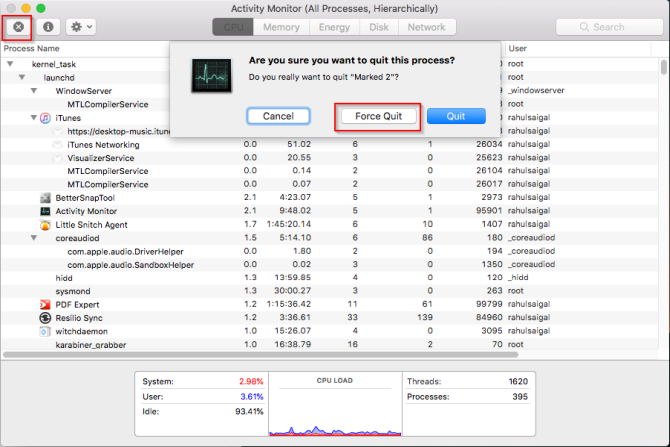Click the vertical scrollbar thumb
Screen dimensions: 670x447
tap(663, 67)
